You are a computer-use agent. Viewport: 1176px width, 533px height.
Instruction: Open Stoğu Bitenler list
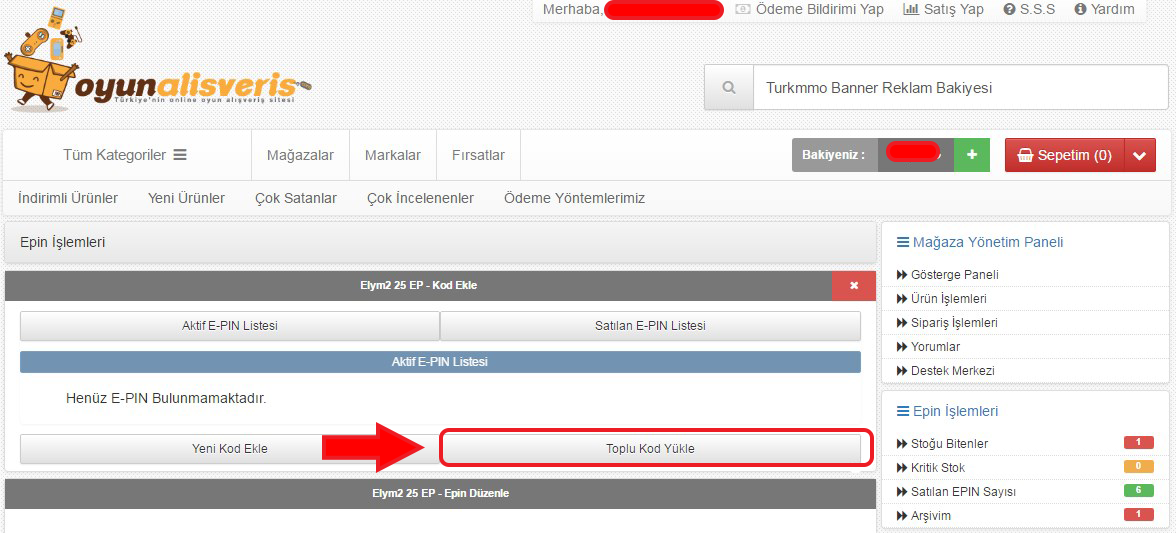click(x=943, y=444)
